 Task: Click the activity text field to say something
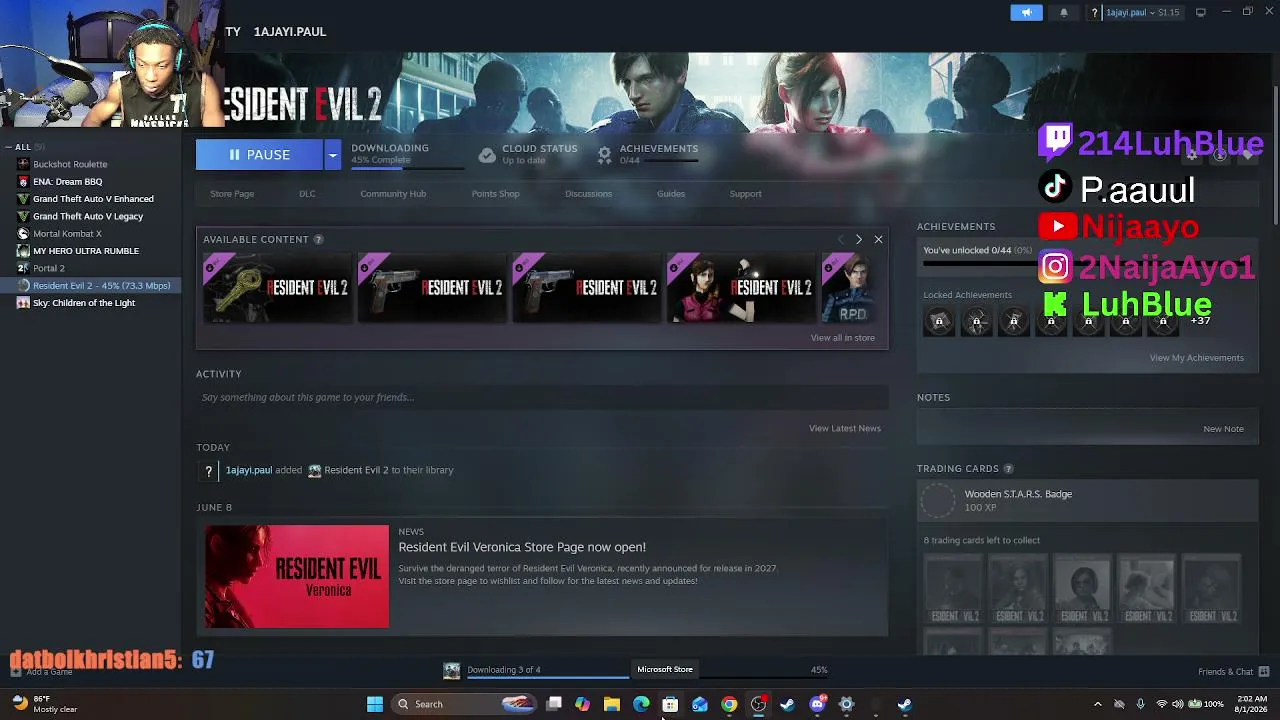click(541, 397)
